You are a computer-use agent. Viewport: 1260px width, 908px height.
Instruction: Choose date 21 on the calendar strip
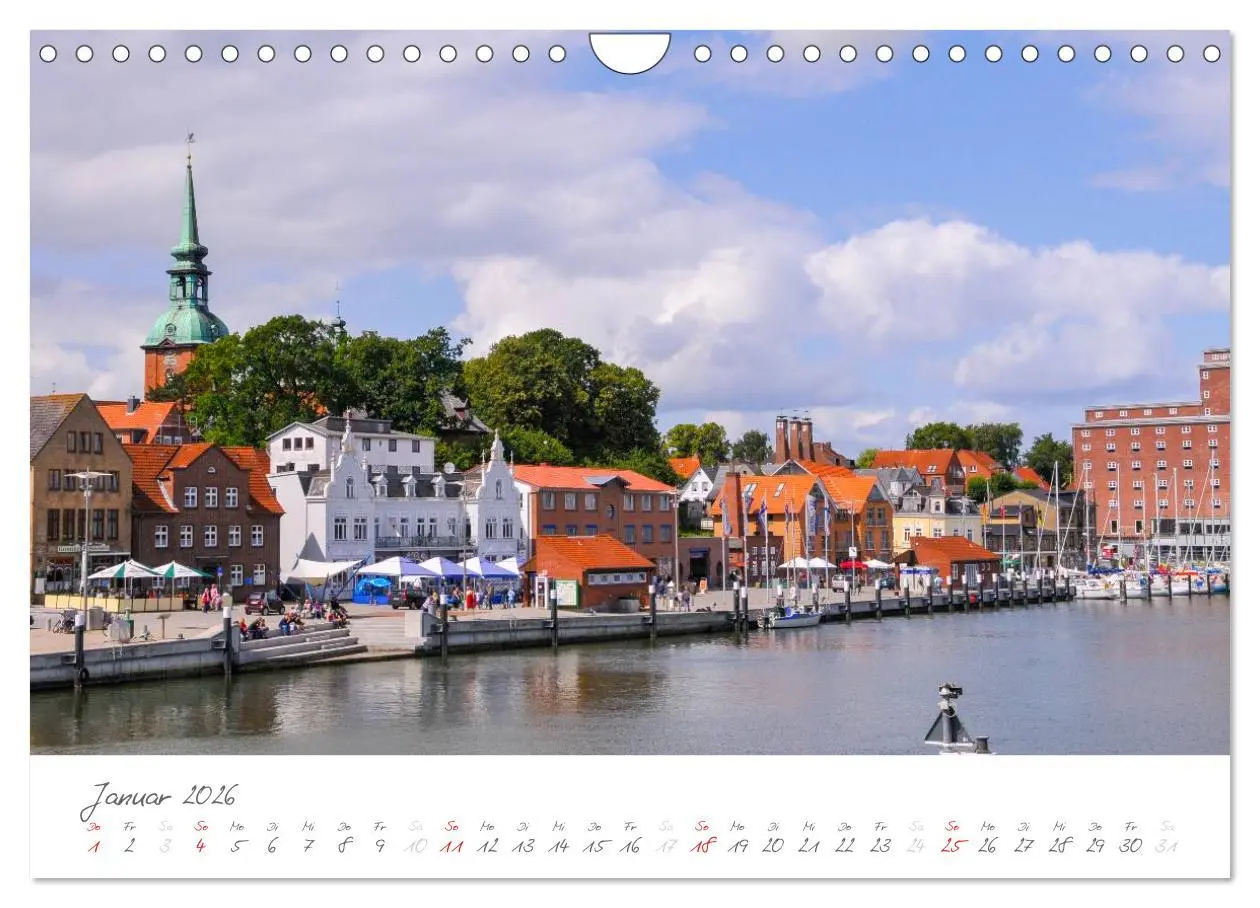tap(809, 846)
